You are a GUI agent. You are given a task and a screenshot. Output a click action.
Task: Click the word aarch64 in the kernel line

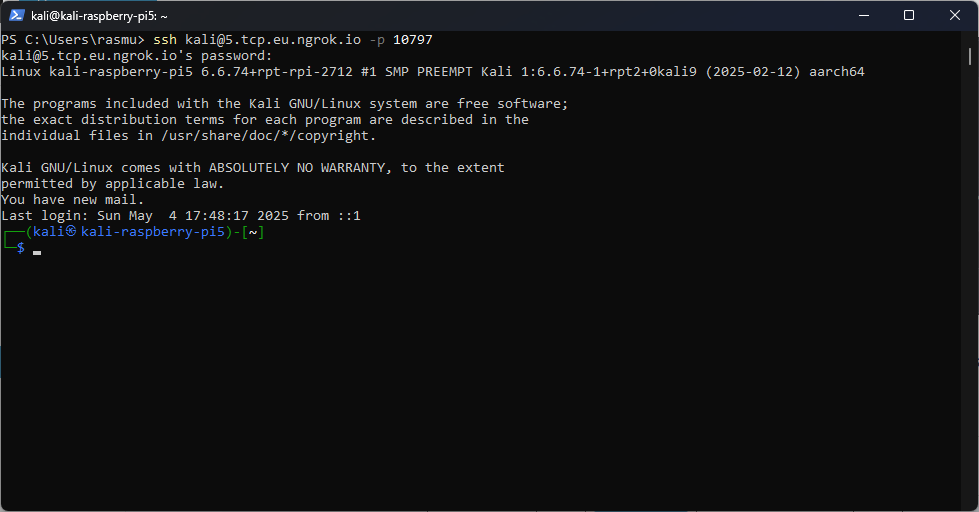coord(836,72)
